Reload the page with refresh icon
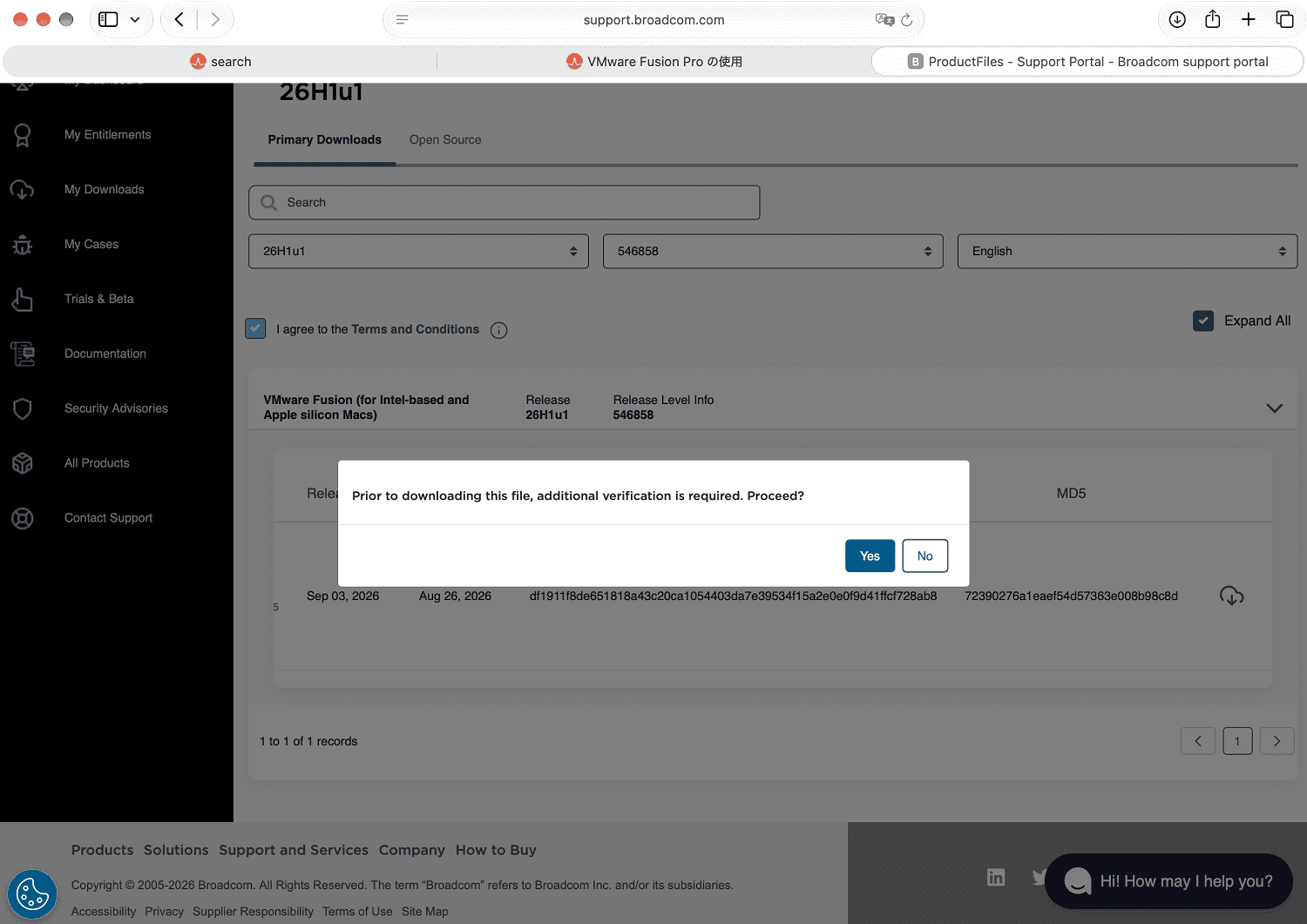This screenshot has width=1307, height=924. click(907, 19)
